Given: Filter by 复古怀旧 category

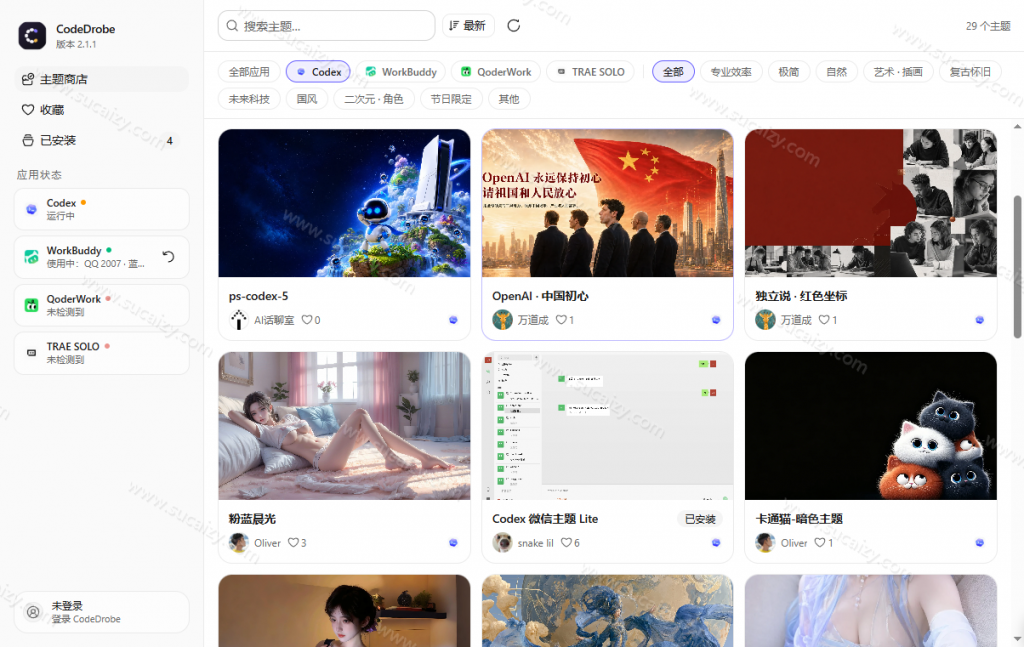Looking at the screenshot, I should [970, 72].
